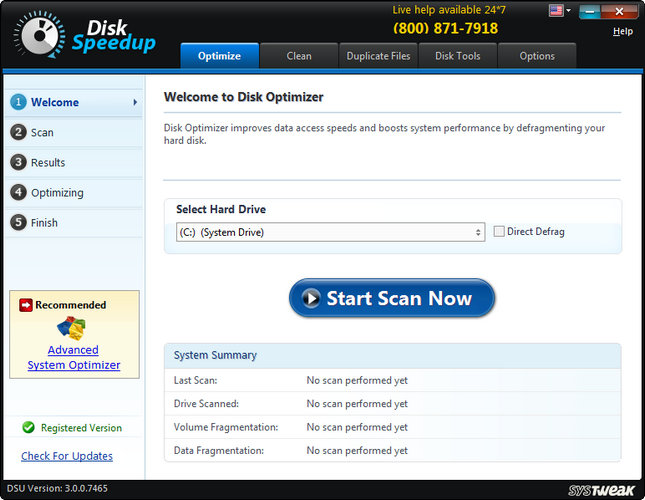This screenshot has height=500, width=645.
Task: Click the Last Scan row value
Action: (357, 380)
